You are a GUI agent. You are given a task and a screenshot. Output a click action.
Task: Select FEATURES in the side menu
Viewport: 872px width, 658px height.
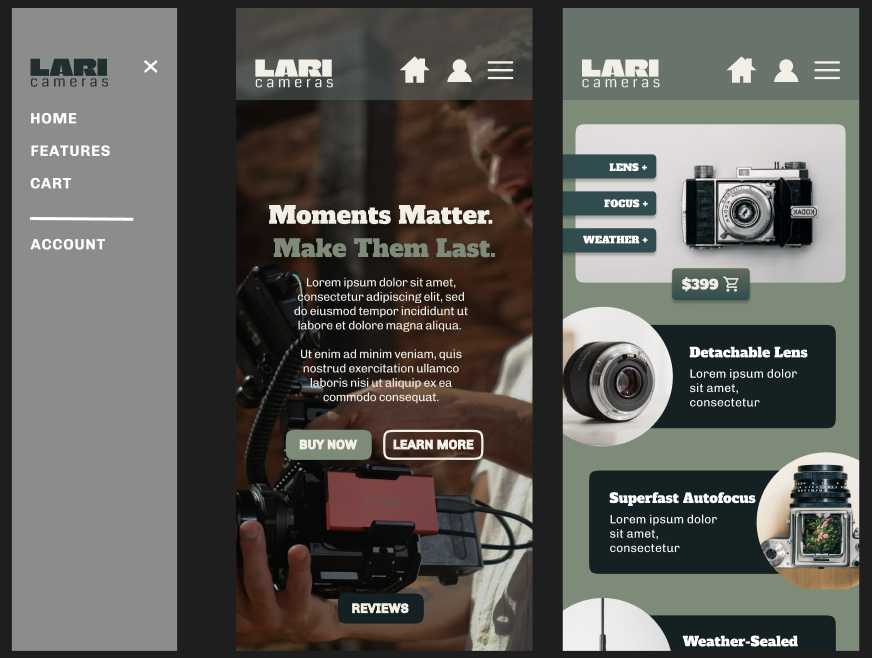pos(70,151)
